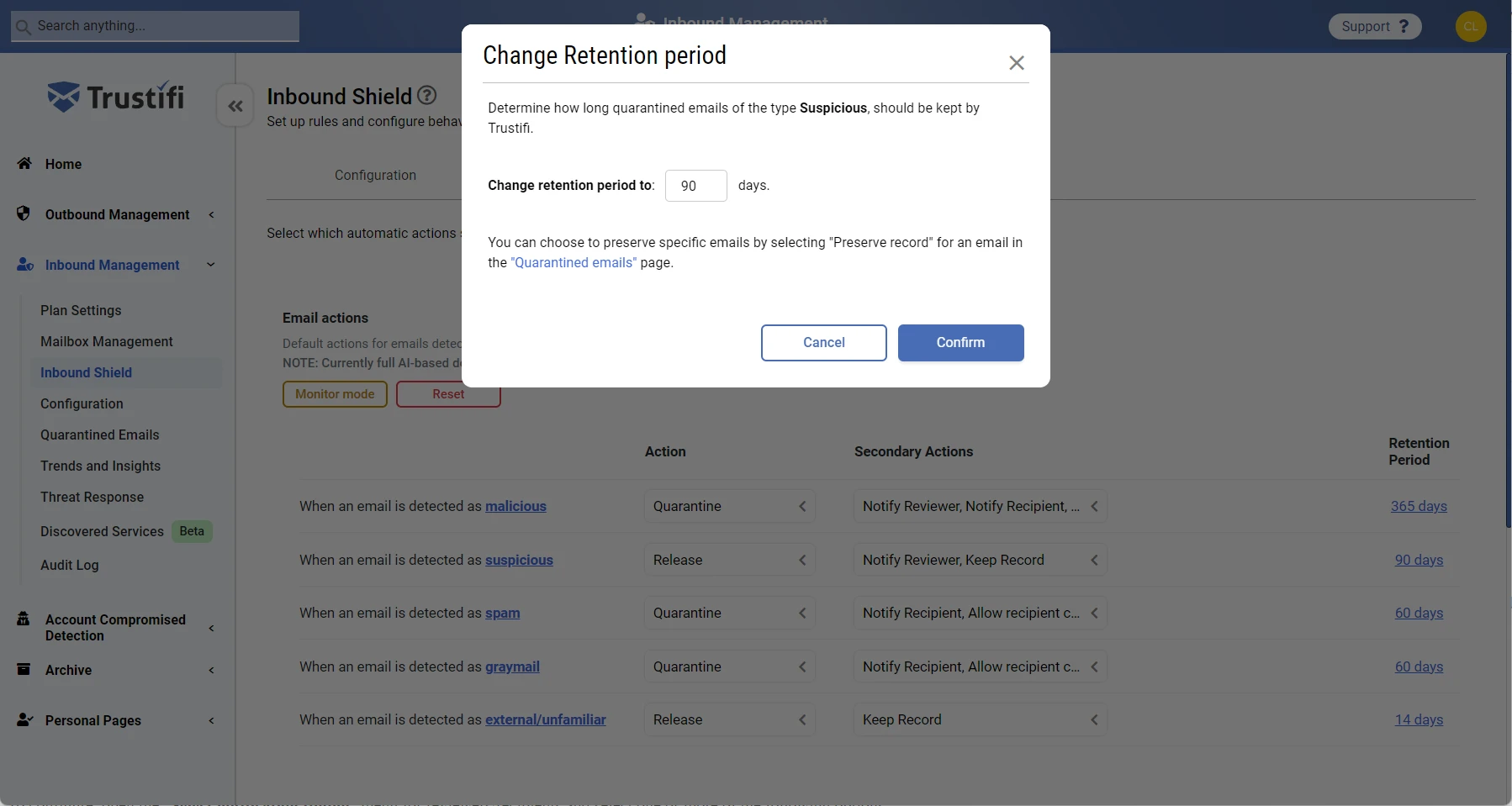Click the Home house icon
The width and height of the screenshot is (1512, 806).
coord(24,164)
